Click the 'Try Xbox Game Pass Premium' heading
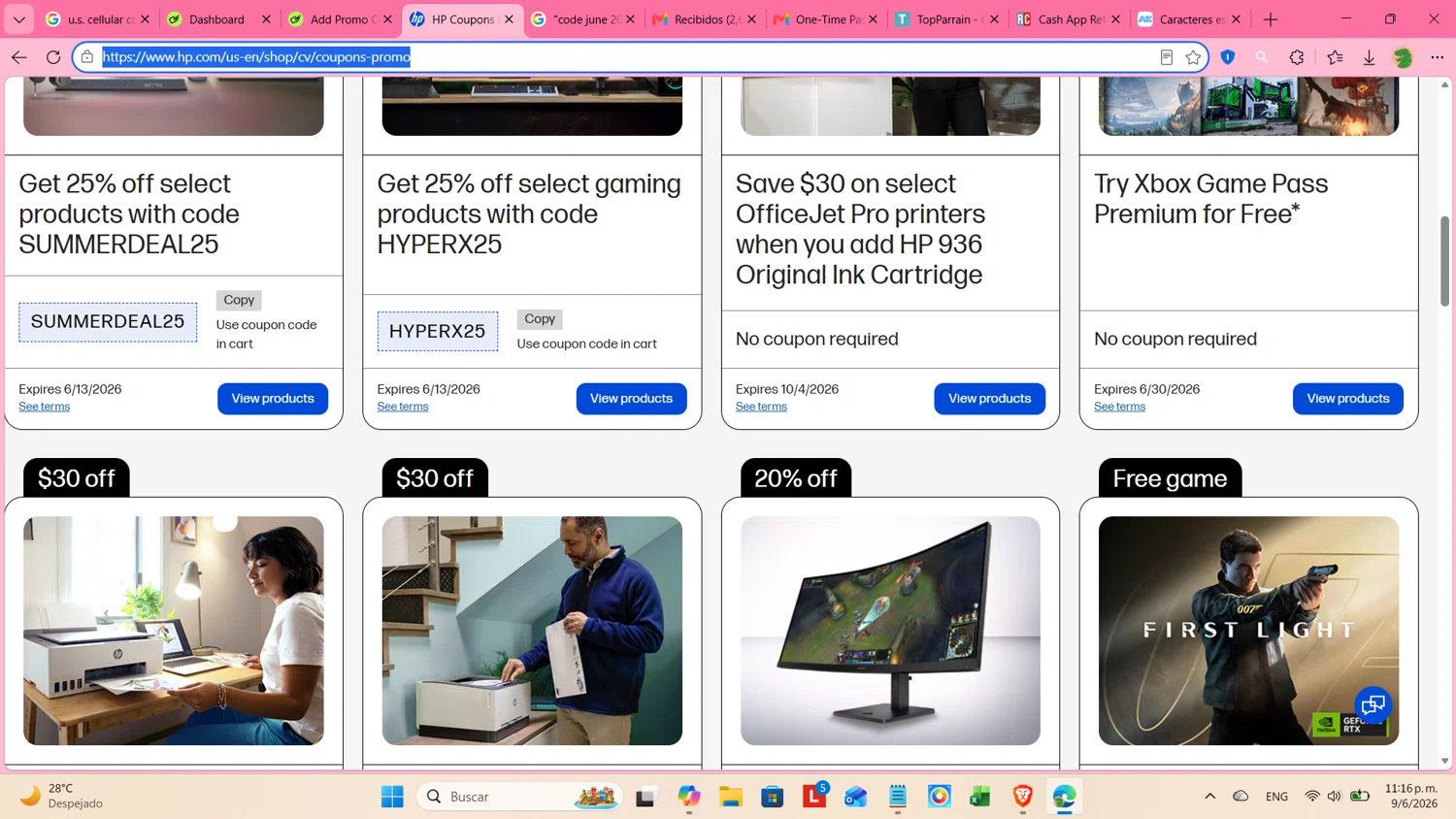This screenshot has width=1456, height=819. click(x=1211, y=199)
